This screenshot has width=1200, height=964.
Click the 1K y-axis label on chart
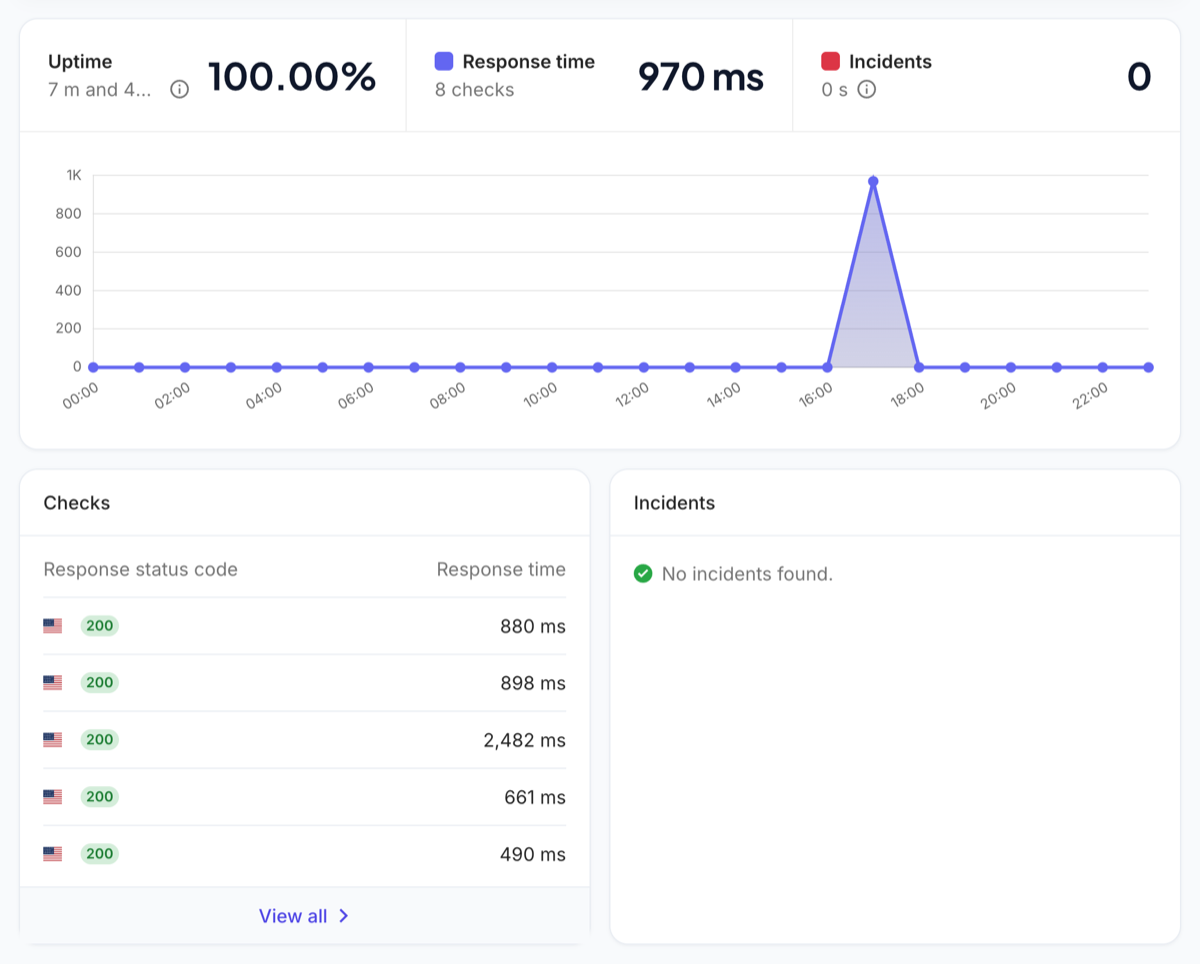tap(74, 175)
